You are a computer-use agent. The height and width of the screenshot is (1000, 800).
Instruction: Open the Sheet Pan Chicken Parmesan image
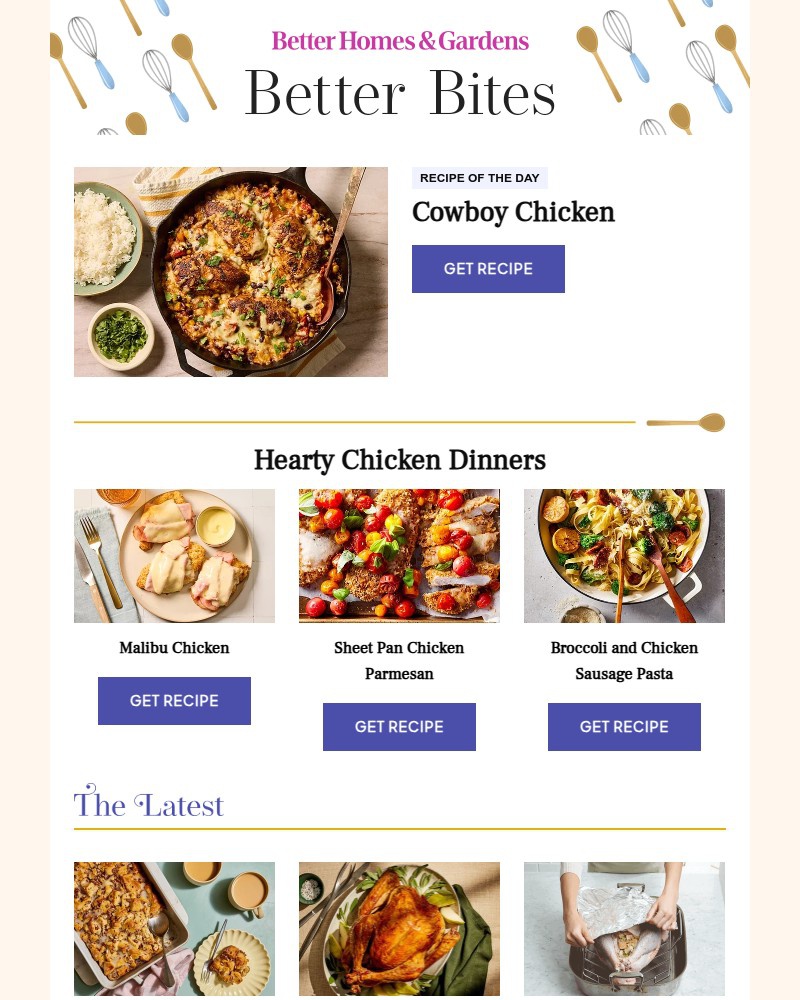click(x=399, y=555)
